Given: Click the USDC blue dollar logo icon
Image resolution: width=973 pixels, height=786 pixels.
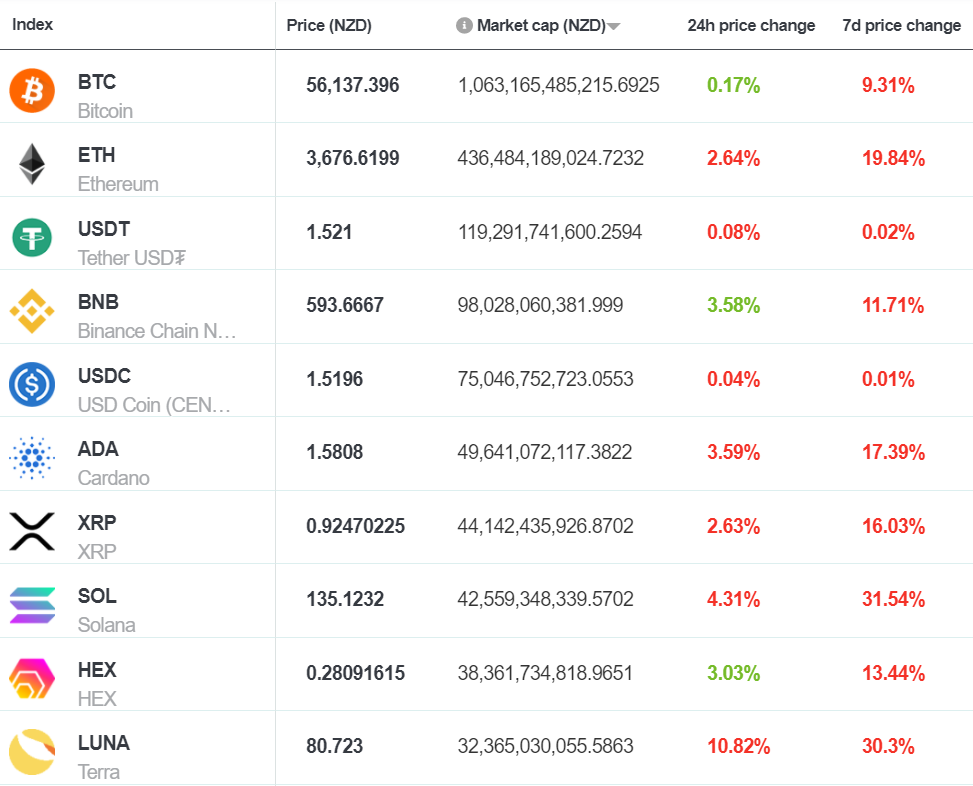Looking at the screenshot, I should pyautogui.click(x=32, y=385).
